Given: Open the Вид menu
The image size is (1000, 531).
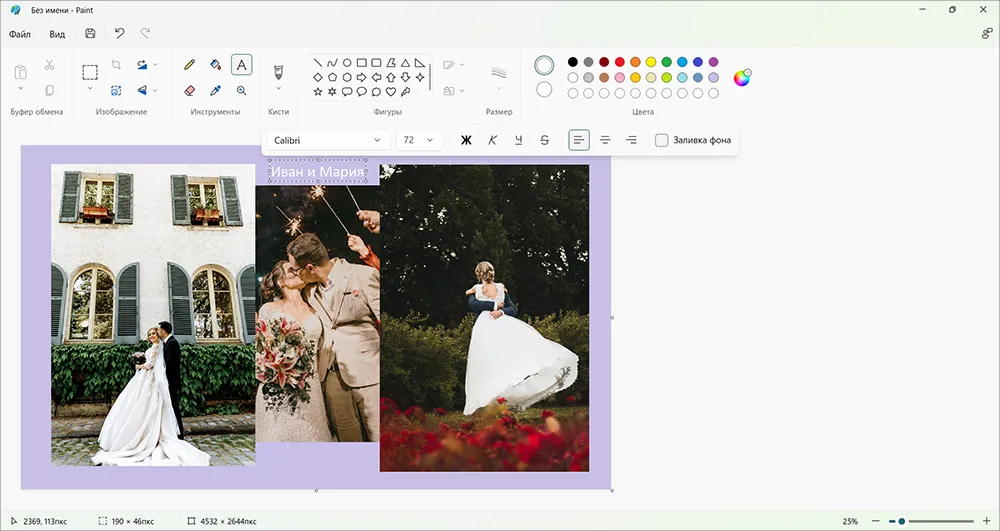Looking at the screenshot, I should pyautogui.click(x=57, y=34).
